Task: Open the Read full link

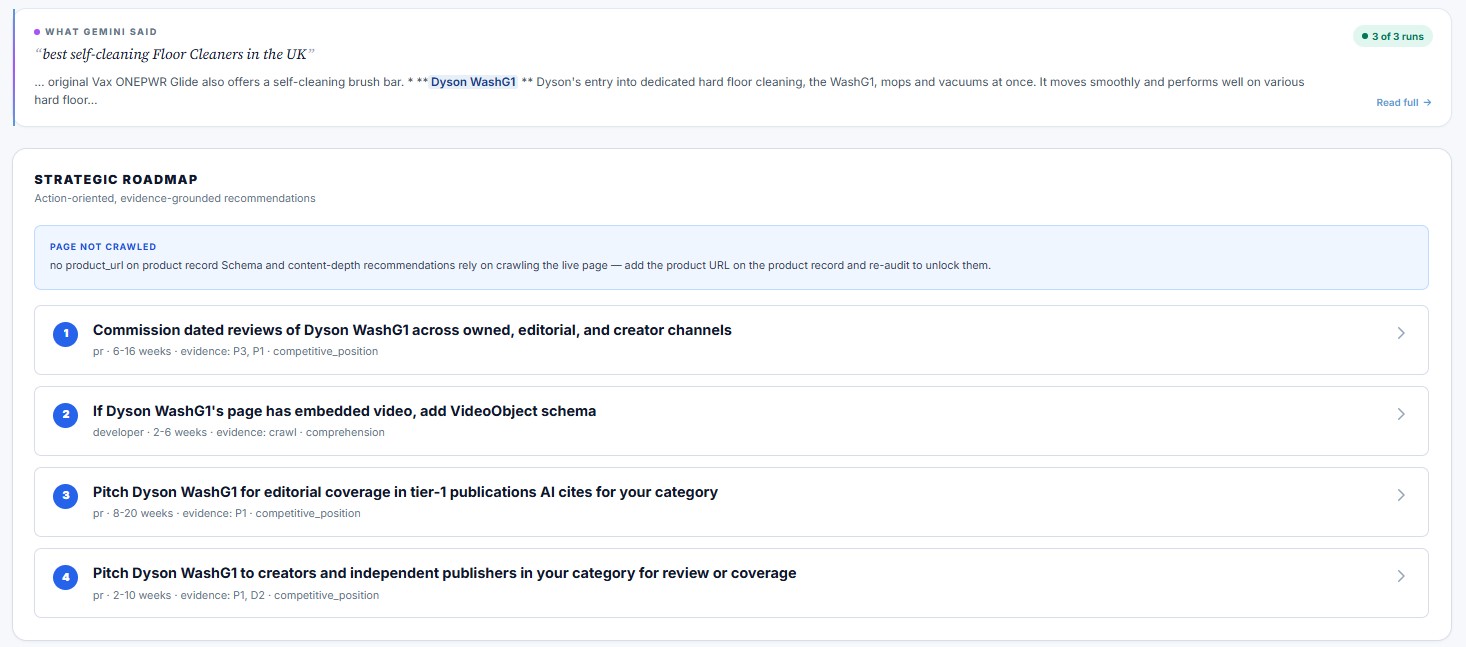Action: point(1403,102)
